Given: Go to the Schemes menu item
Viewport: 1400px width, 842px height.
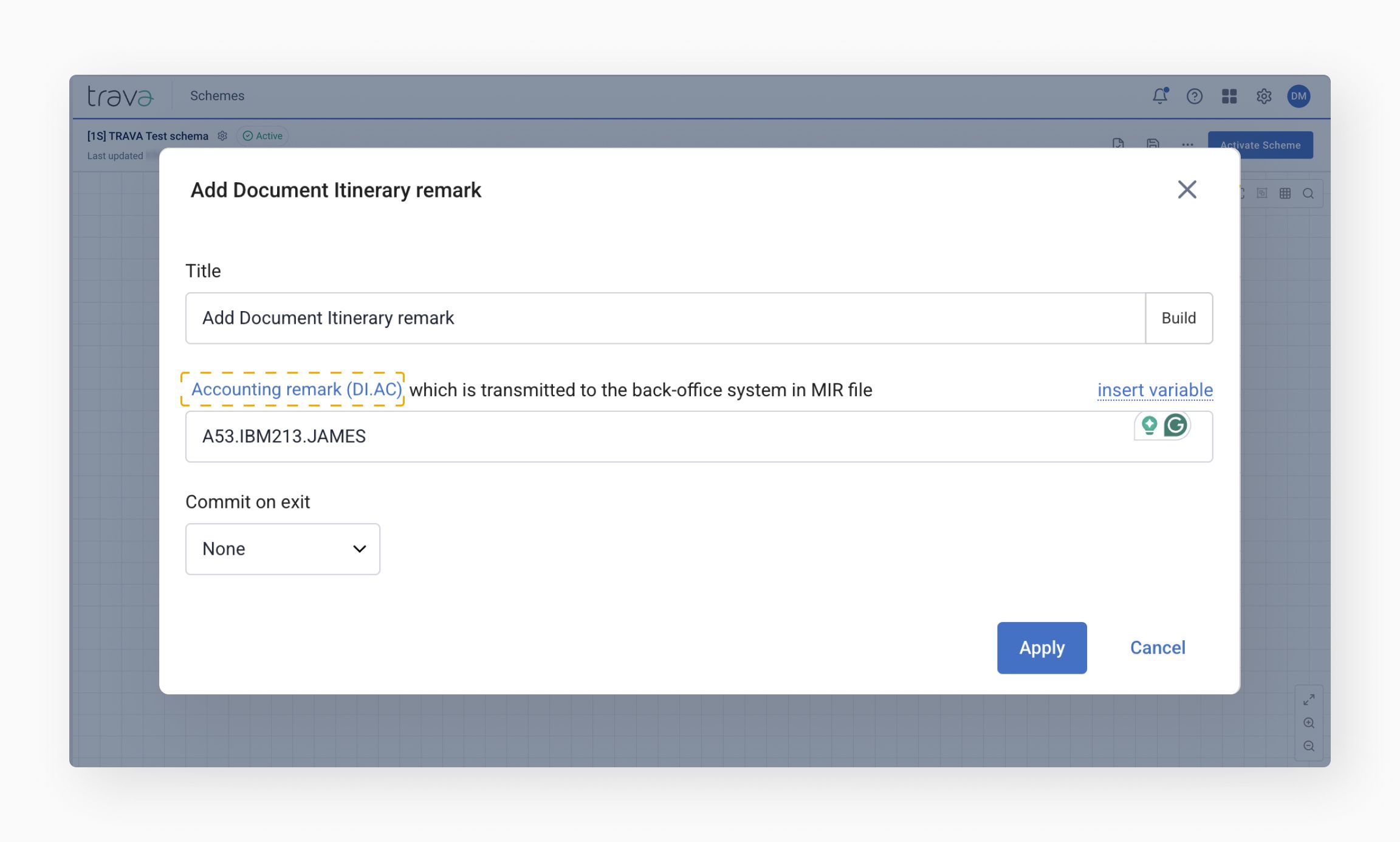Looking at the screenshot, I should pyautogui.click(x=217, y=96).
